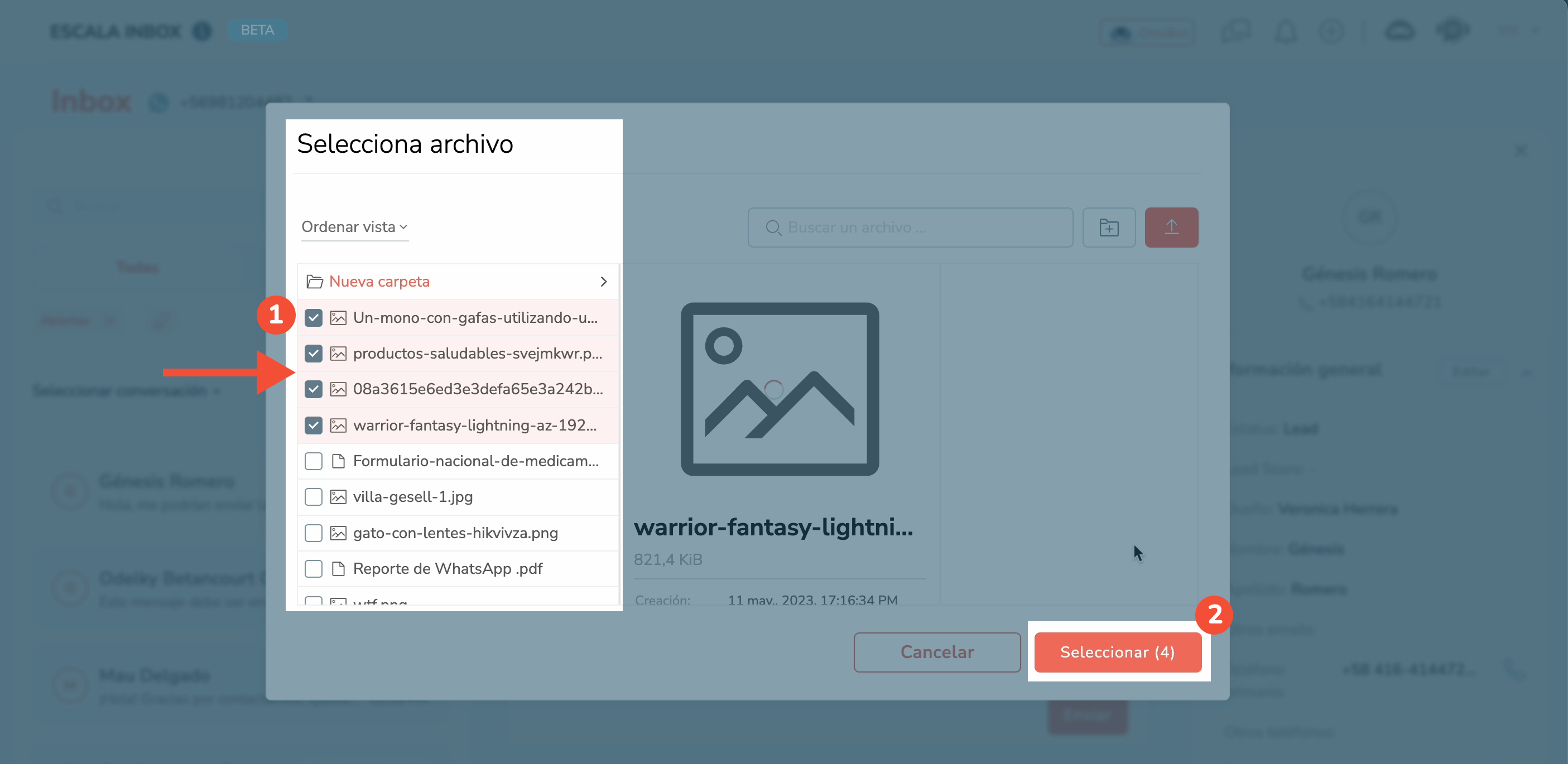Uncheck the productos-saludables-svejmkwr file checkbox
The image size is (1568, 764).
point(314,354)
